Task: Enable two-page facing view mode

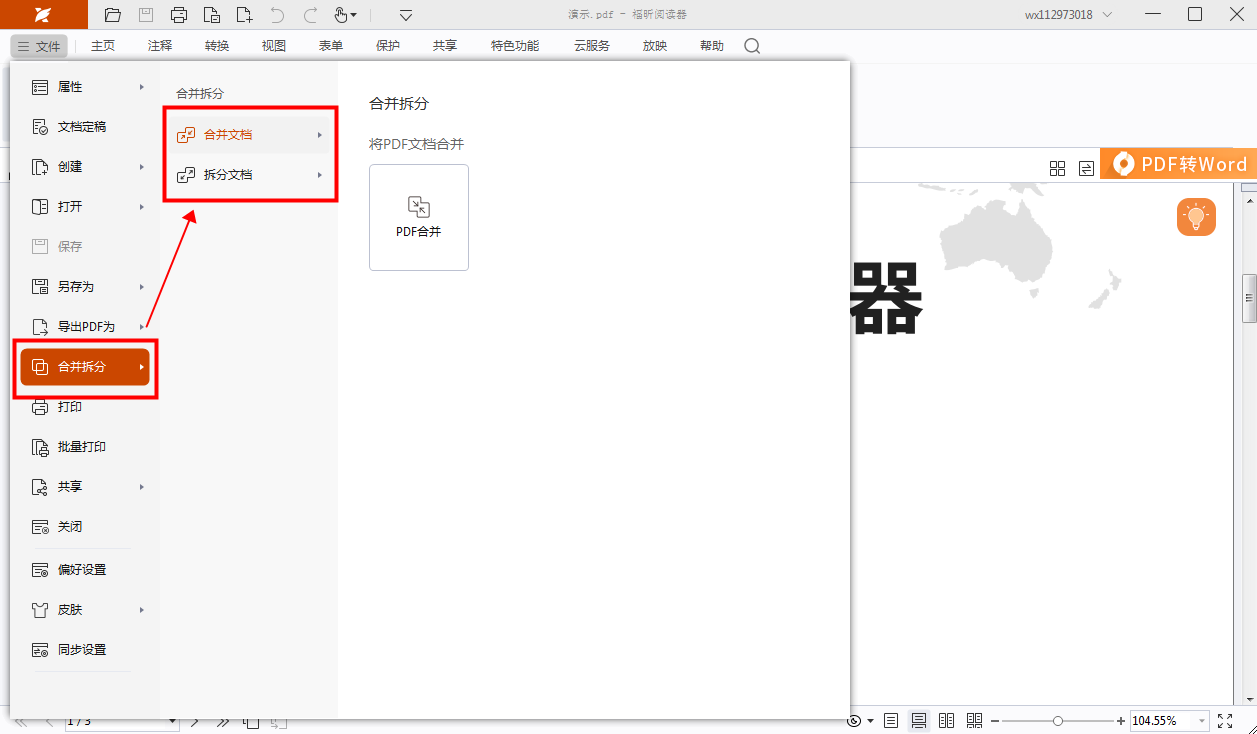Action: pos(946,721)
